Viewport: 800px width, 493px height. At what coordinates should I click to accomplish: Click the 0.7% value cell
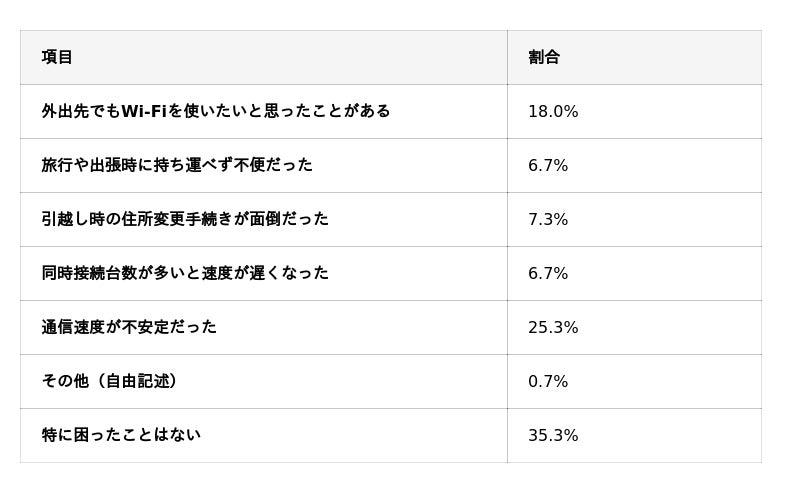click(548, 381)
